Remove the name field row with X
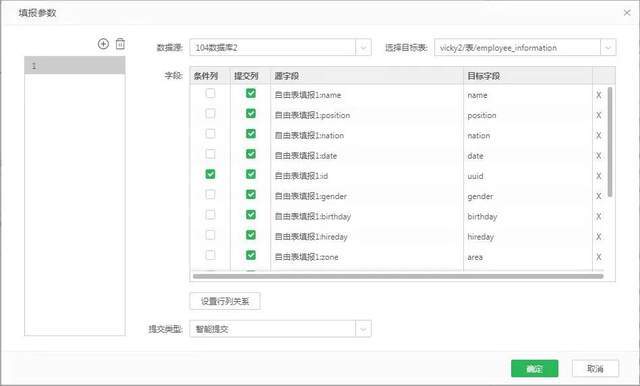 598,95
